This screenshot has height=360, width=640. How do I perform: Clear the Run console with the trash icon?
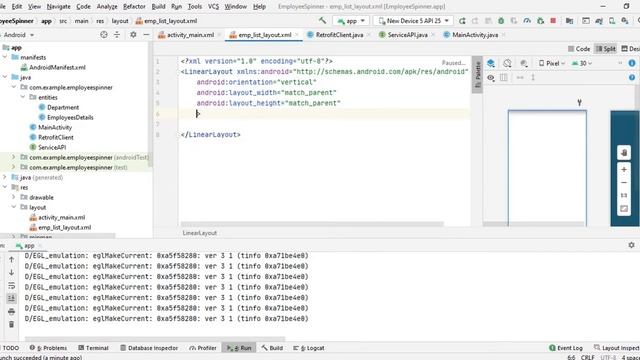[11, 324]
